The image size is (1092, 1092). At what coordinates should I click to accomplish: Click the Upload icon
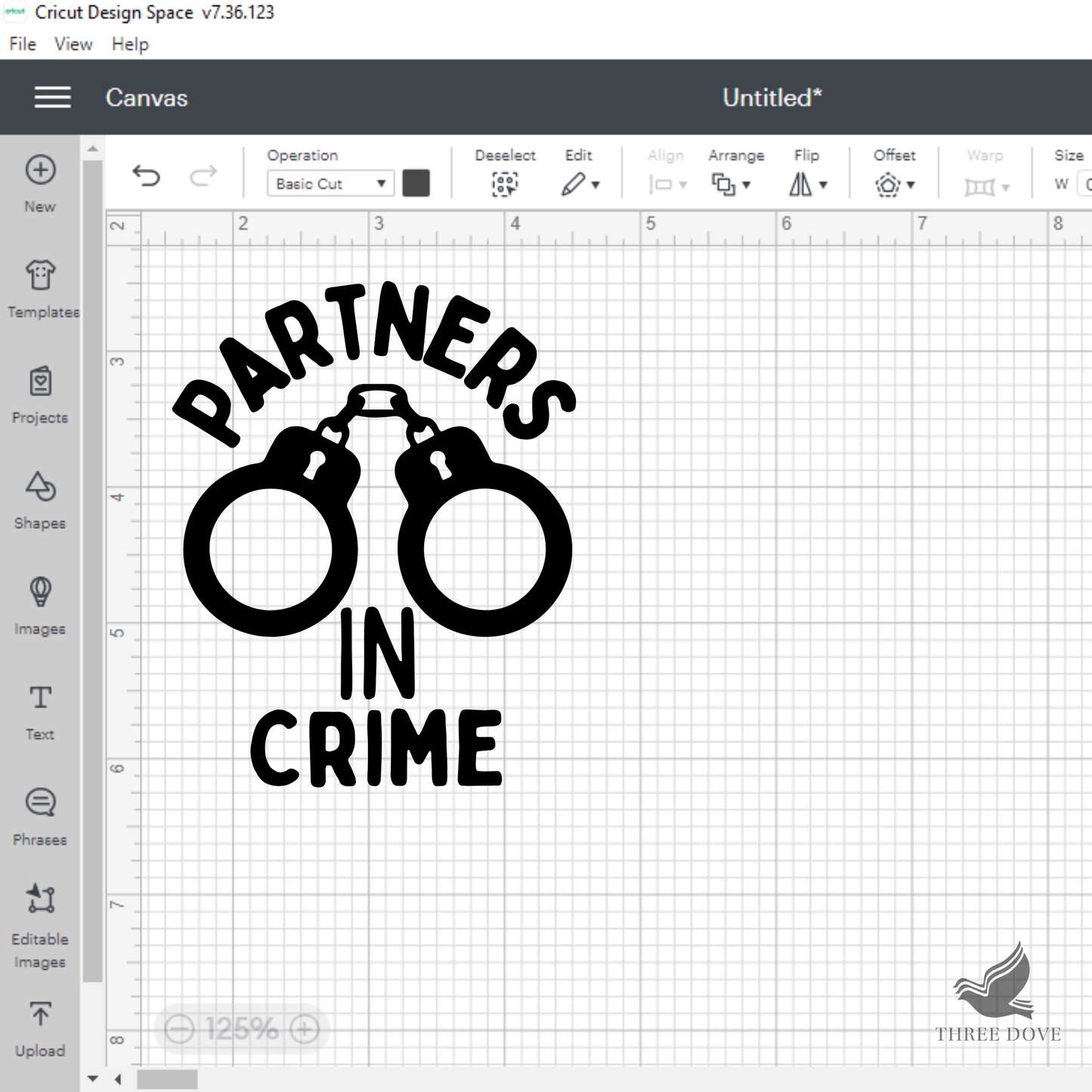[x=40, y=1013]
